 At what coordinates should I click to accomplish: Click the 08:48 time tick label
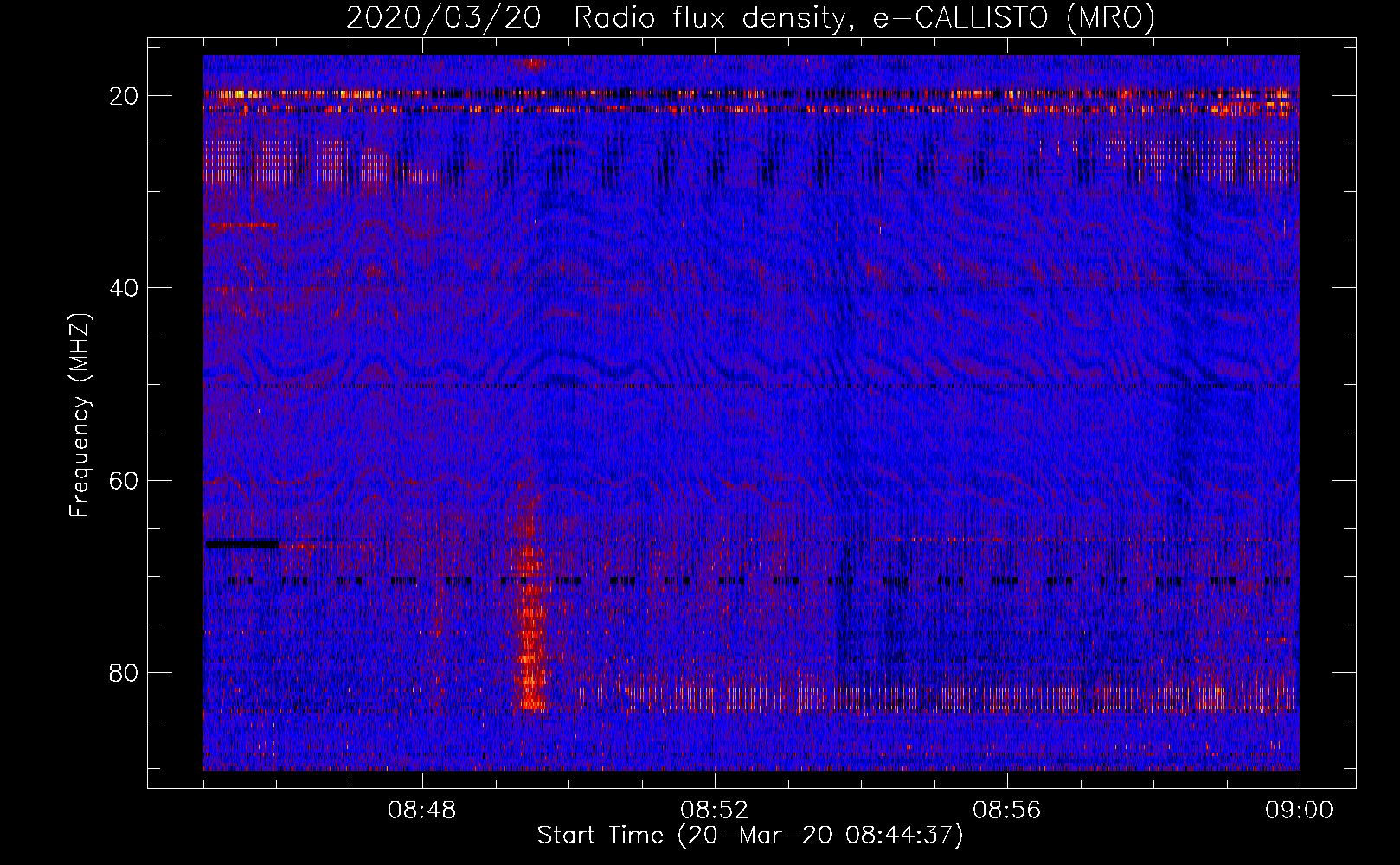[422, 811]
